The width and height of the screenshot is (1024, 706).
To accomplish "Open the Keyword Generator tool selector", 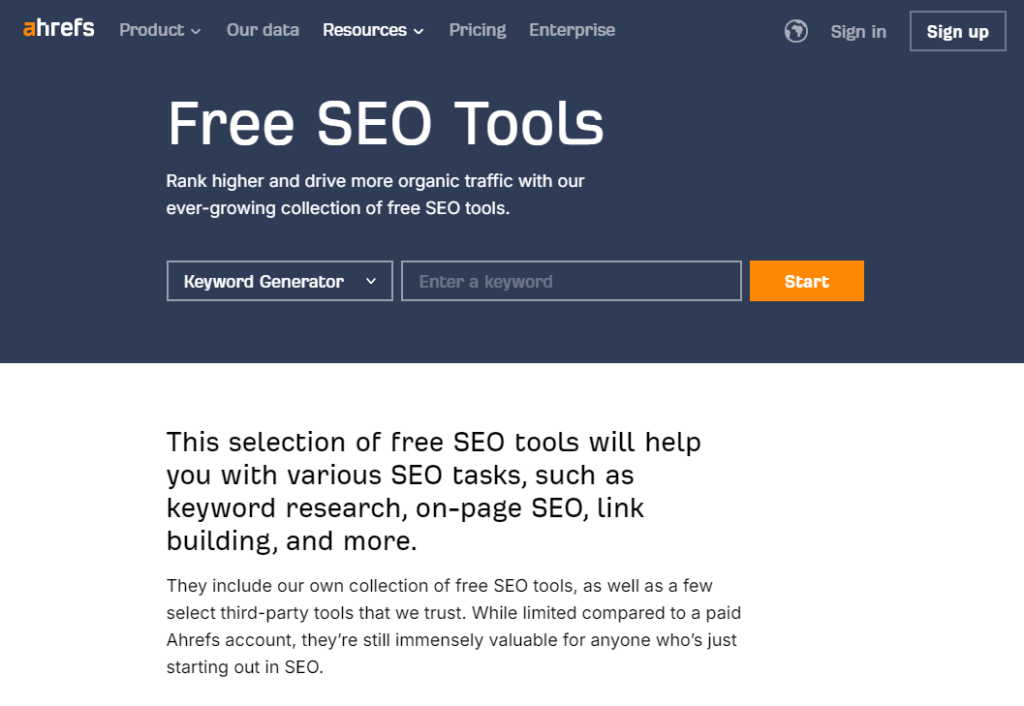I will coord(279,281).
